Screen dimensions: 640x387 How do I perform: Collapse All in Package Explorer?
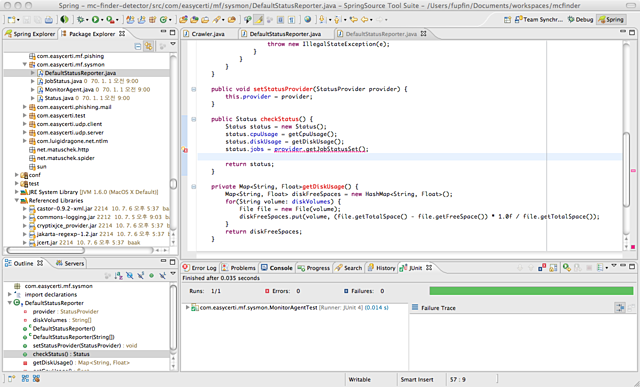tap(138, 46)
